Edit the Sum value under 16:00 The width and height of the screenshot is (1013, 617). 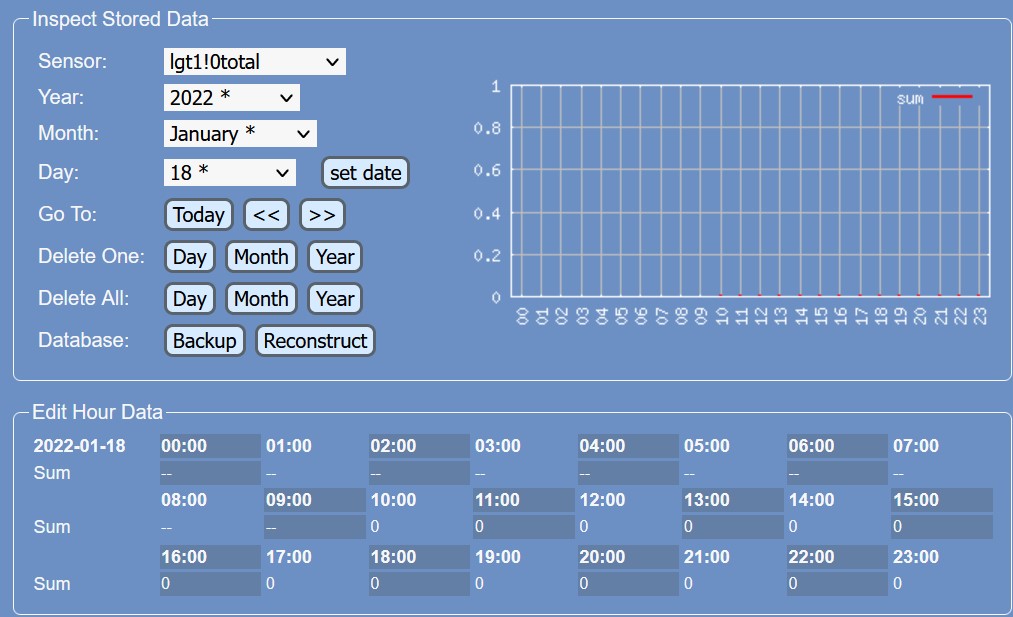210,584
